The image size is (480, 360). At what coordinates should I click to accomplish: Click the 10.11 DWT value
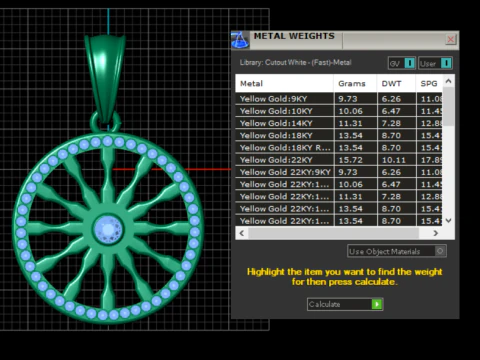point(394,160)
